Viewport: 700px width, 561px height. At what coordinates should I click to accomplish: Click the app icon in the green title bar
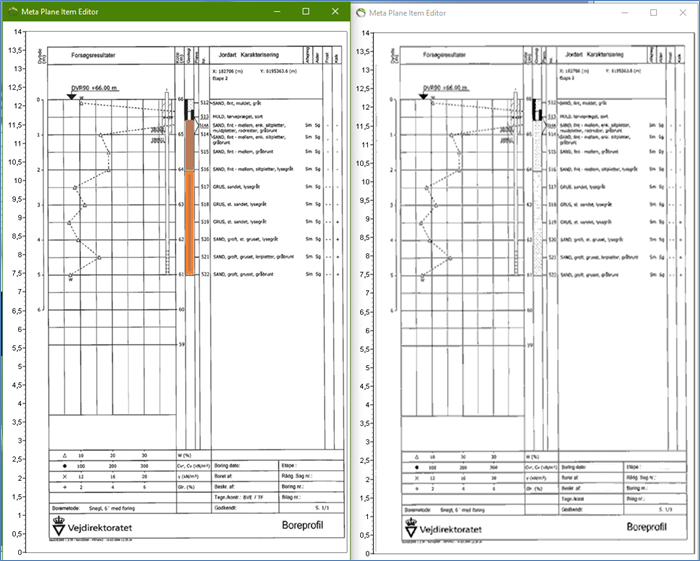coord(13,12)
